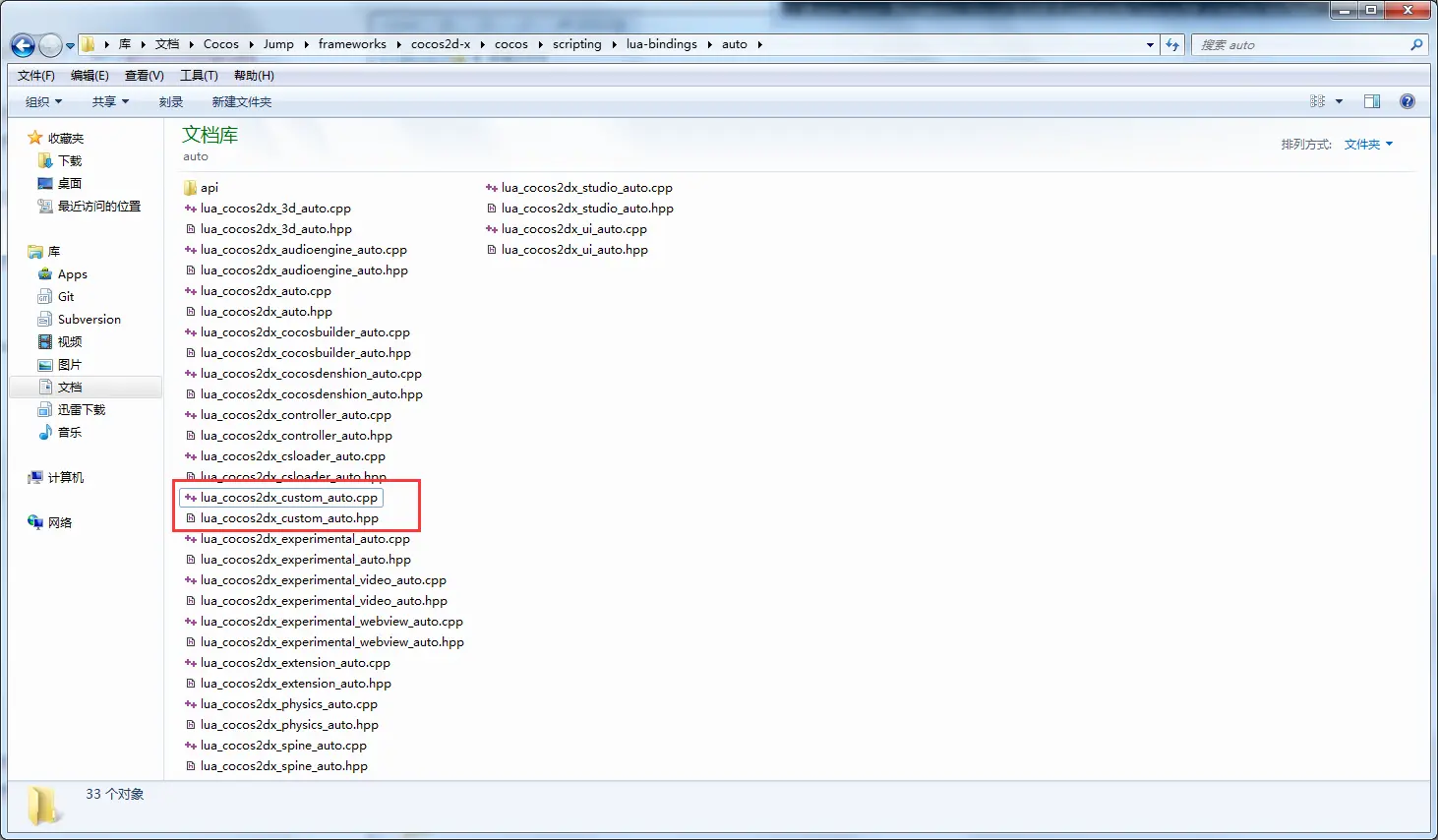Select 收藏夹 in the navigation pane
Screen dimensions: 1438x840
[x=66, y=139]
